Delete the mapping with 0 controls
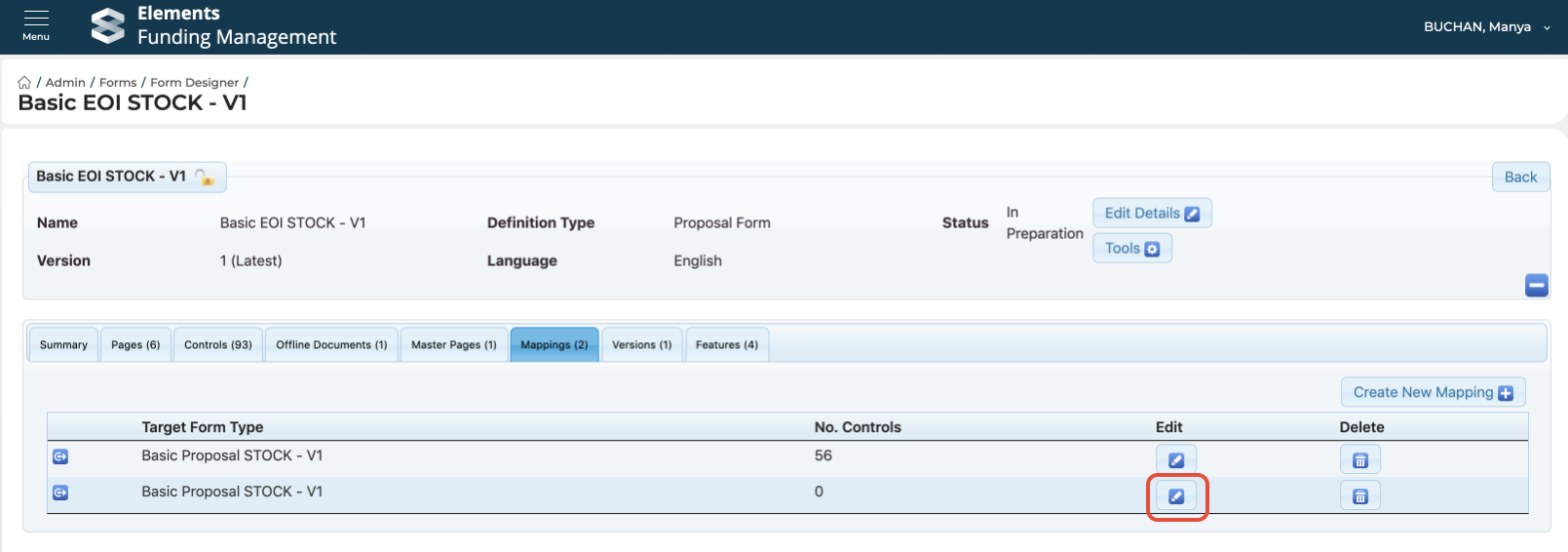 (1359, 496)
